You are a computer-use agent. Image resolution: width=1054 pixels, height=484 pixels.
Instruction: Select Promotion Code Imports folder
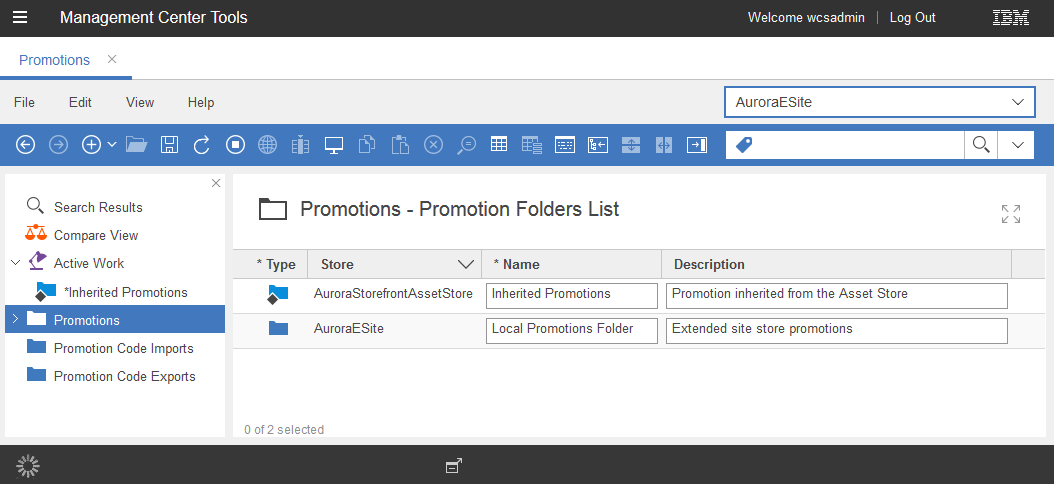pyautogui.click(x=124, y=348)
